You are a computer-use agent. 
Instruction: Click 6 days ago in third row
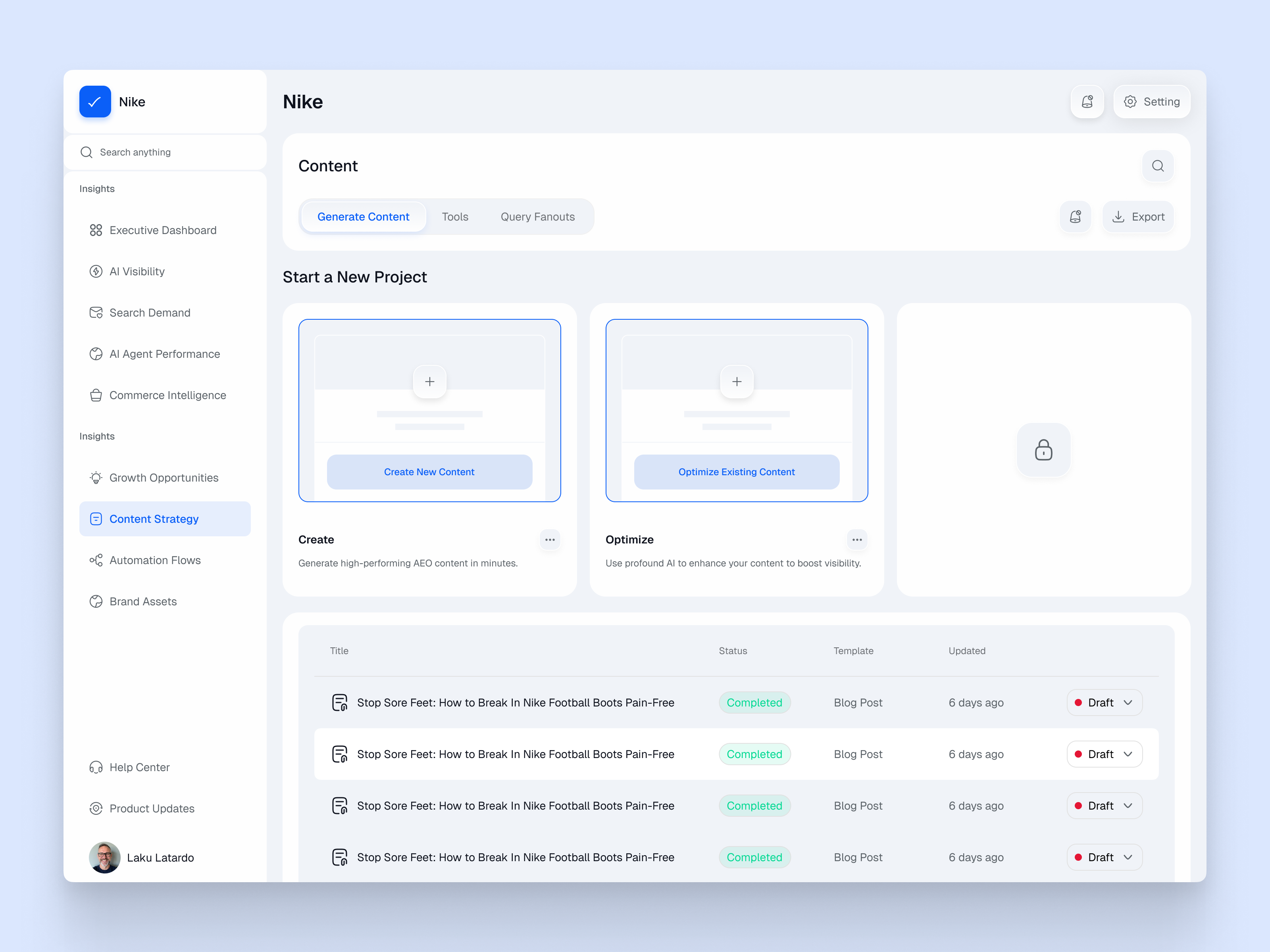click(x=976, y=806)
